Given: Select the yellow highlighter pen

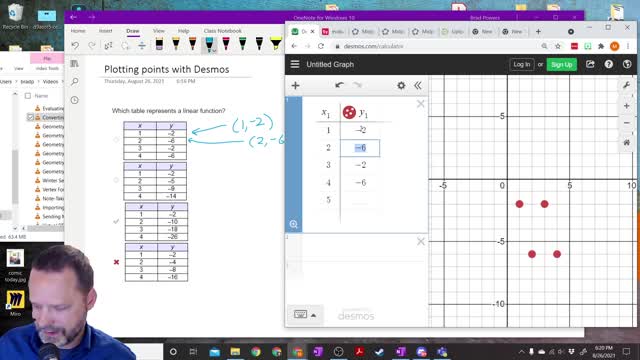Looking at the screenshot, I should coord(276,44).
